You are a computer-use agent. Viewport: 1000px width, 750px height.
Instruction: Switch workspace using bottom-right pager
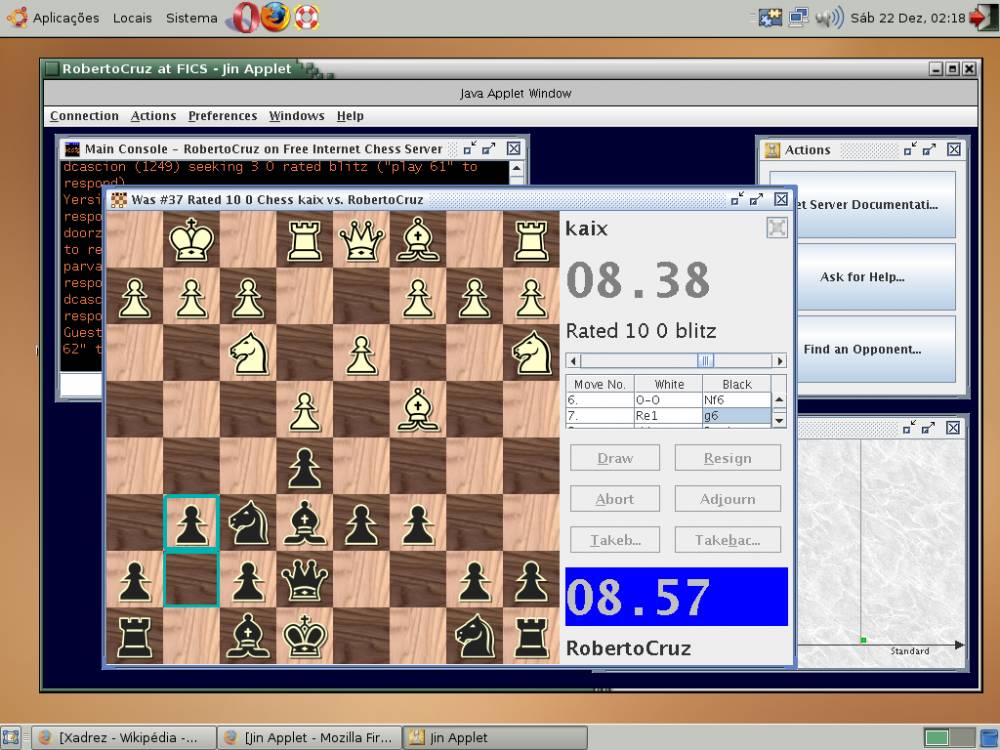[950, 738]
